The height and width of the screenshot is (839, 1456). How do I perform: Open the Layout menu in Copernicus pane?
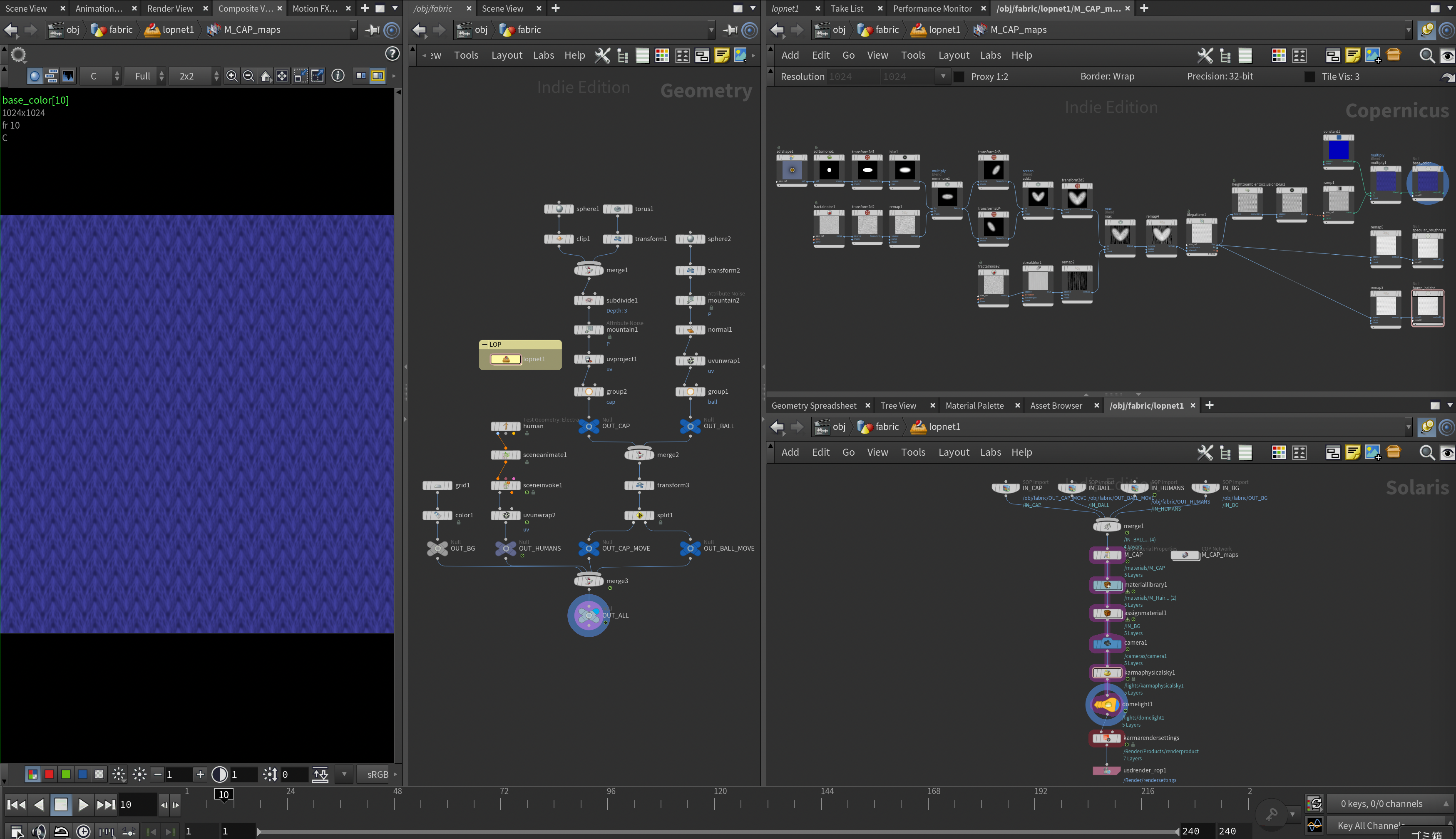(954, 55)
